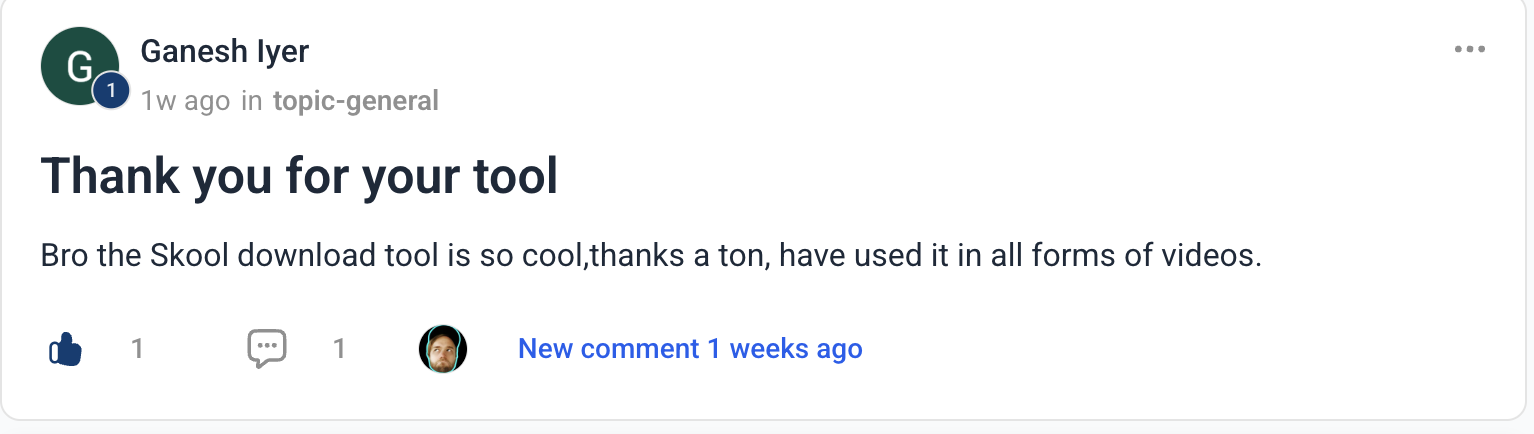Open the topic-general category
Viewport: 1534px width, 434px height.
tap(355, 101)
